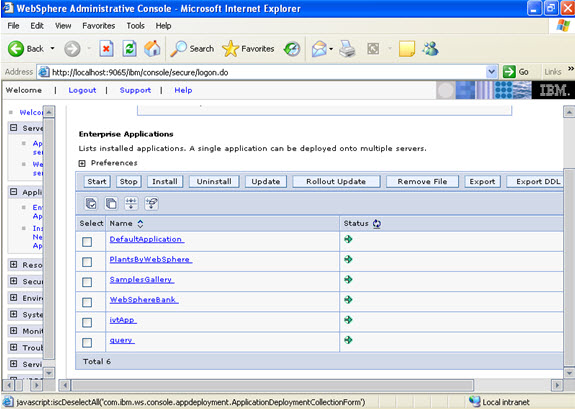Go to the Home page icon
This screenshot has height=409, width=575.
tap(152, 48)
